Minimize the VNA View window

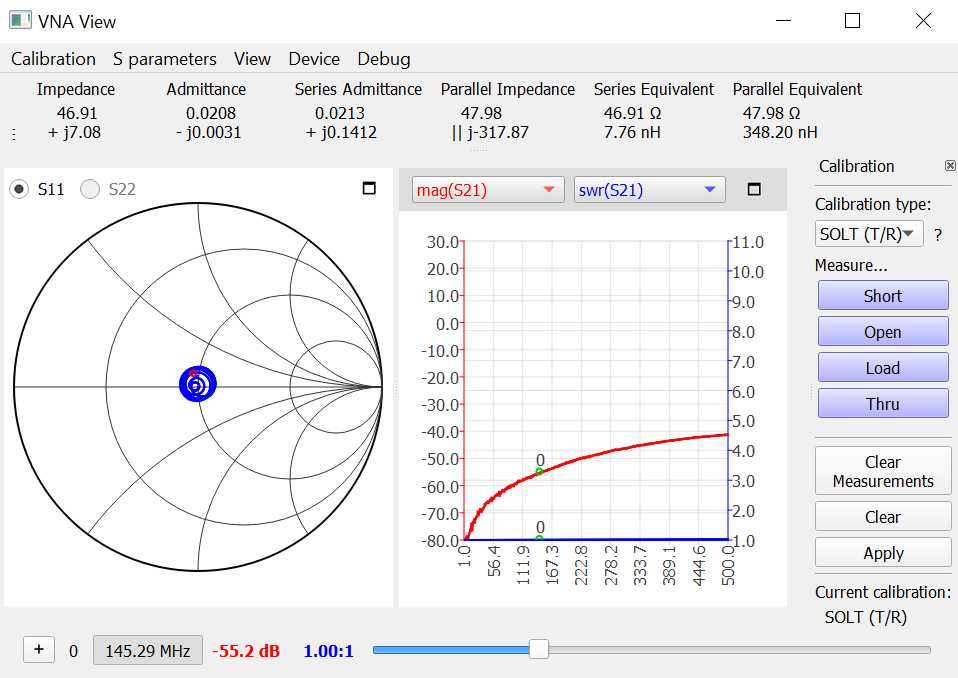click(783, 20)
